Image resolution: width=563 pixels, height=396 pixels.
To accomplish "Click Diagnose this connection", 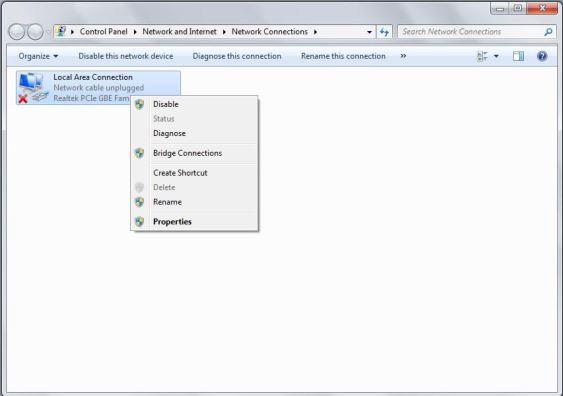I will point(237,56).
